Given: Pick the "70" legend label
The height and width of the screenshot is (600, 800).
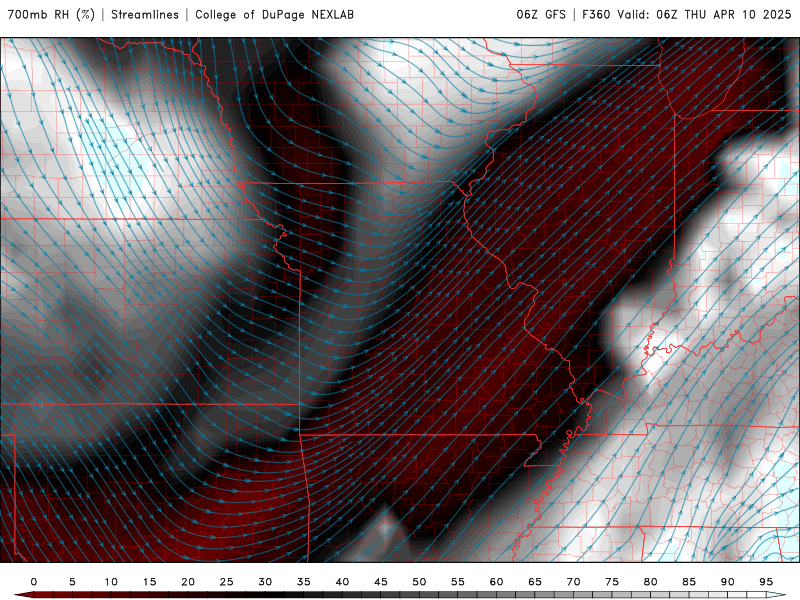Looking at the screenshot, I should click(573, 582).
